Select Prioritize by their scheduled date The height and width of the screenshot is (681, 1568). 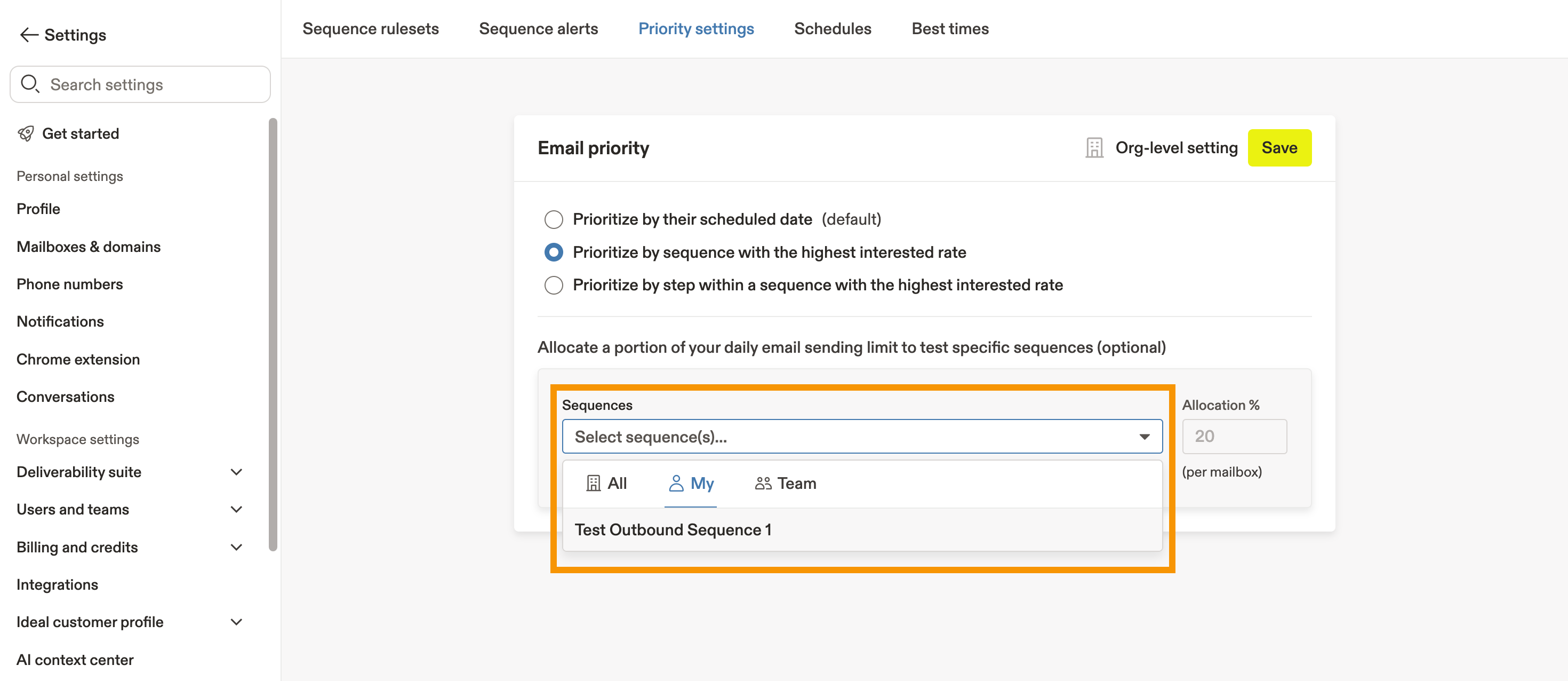tap(553, 219)
